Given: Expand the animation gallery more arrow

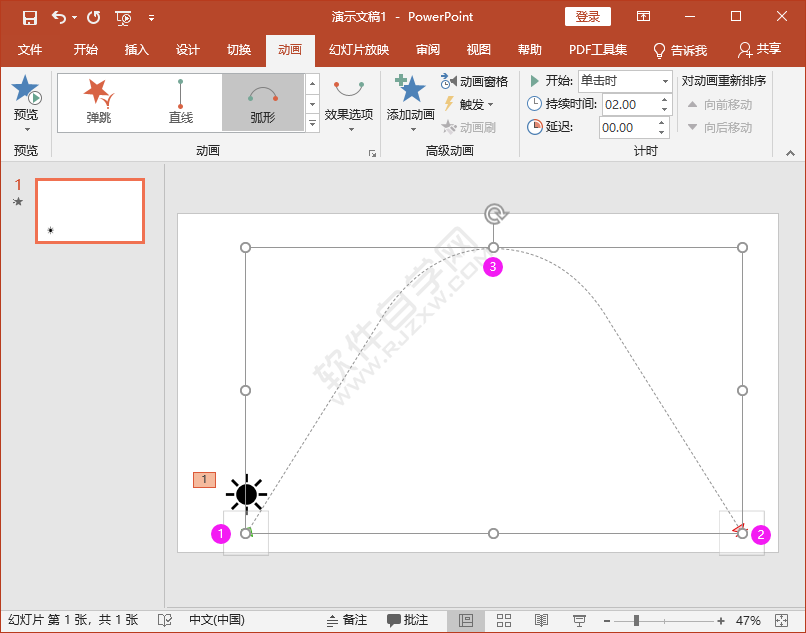Looking at the screenshot, I should point(313,124).
